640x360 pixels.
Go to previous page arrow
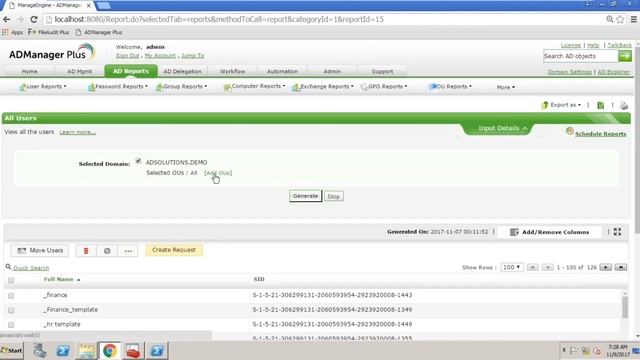click(x=547, y=267)
